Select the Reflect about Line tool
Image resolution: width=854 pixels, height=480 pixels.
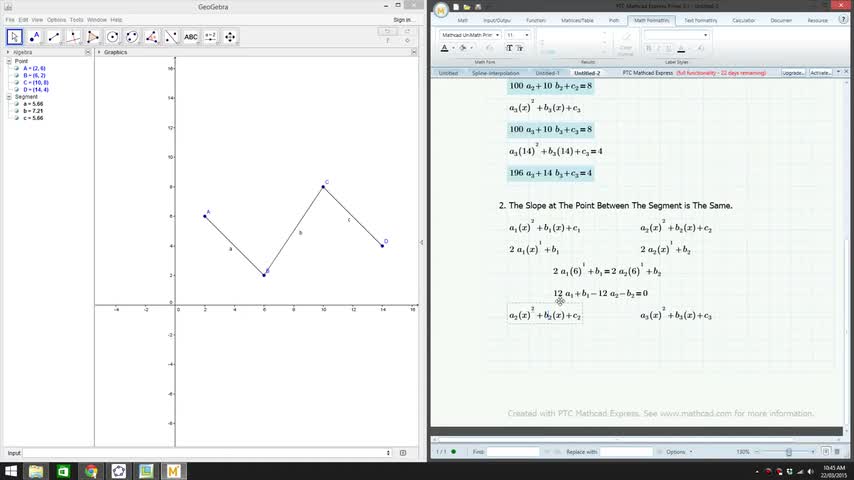click(172, 37)
